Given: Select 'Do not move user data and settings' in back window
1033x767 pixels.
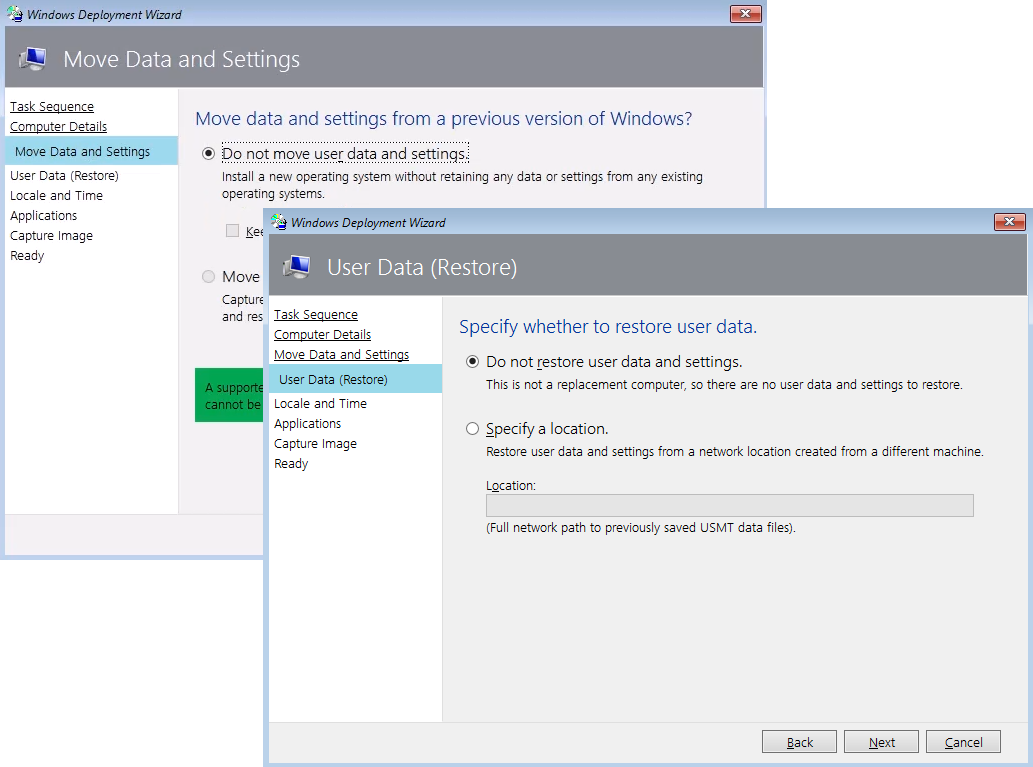Looking at the screenshot, I should coord(208,154).
